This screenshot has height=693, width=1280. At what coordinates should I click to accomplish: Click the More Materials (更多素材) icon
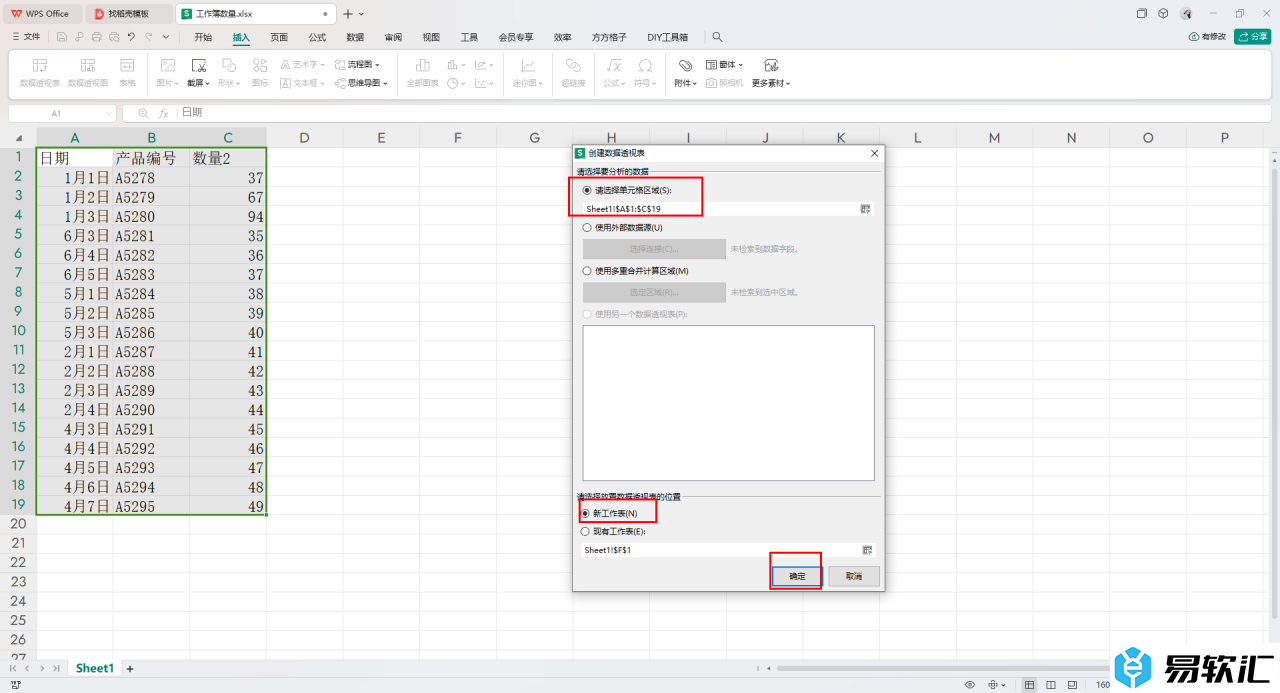tap(771, 65)
